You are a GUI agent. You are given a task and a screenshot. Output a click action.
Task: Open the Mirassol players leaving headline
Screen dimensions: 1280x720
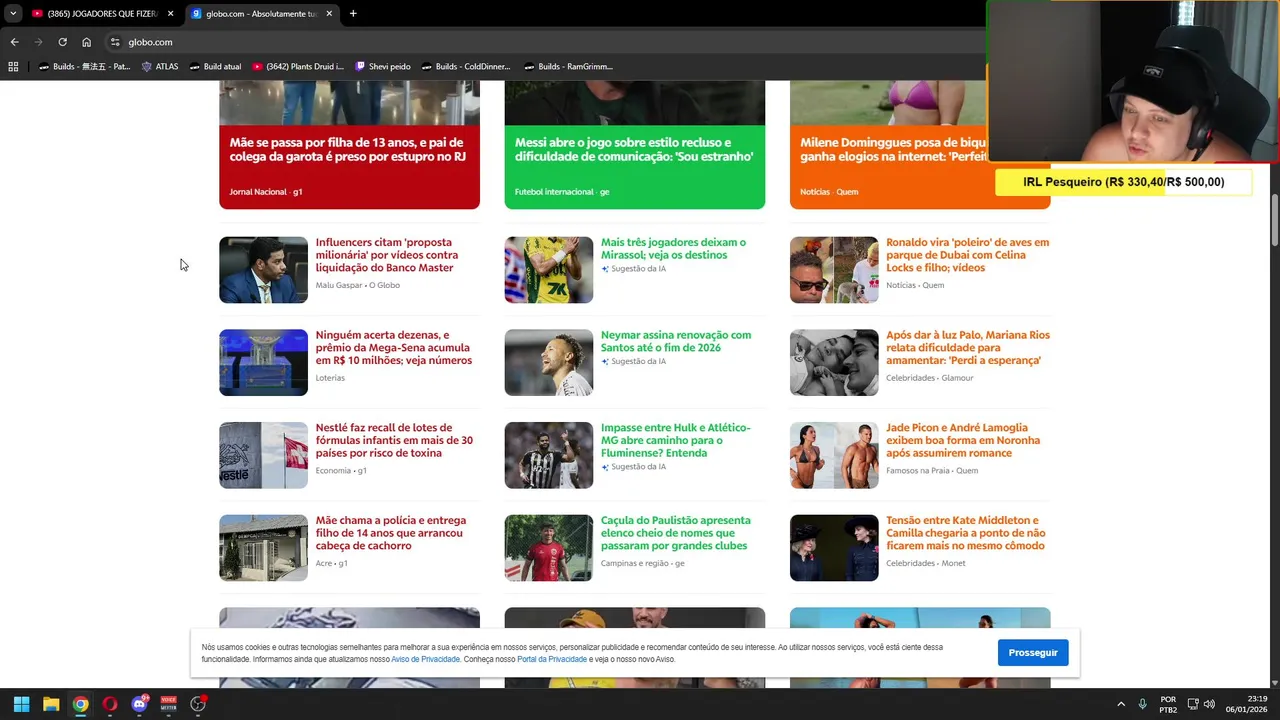point(673,248)
